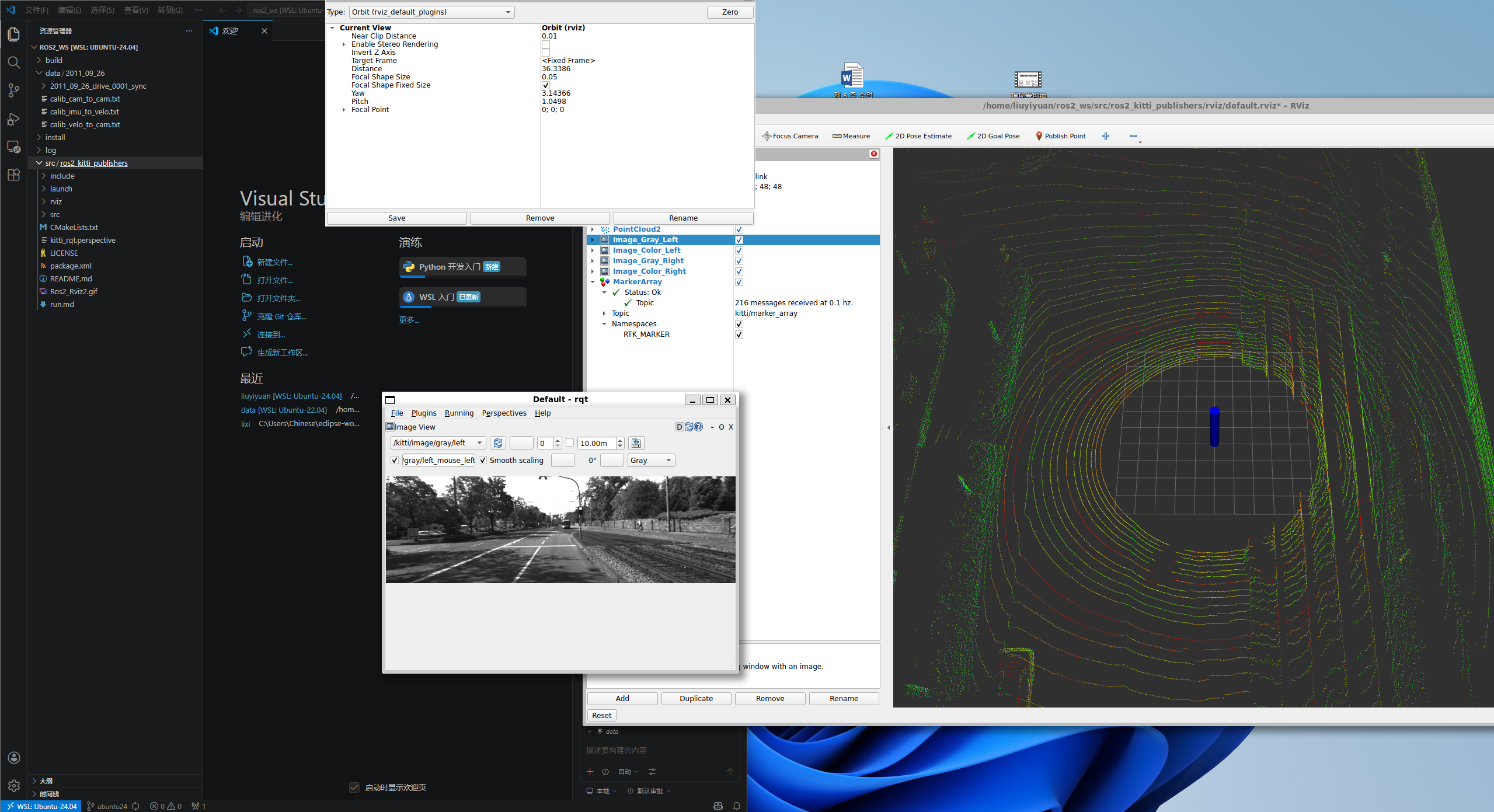Open README.md in the Explorer
This screenshot has height=812, width=1494.
(71, 278)
